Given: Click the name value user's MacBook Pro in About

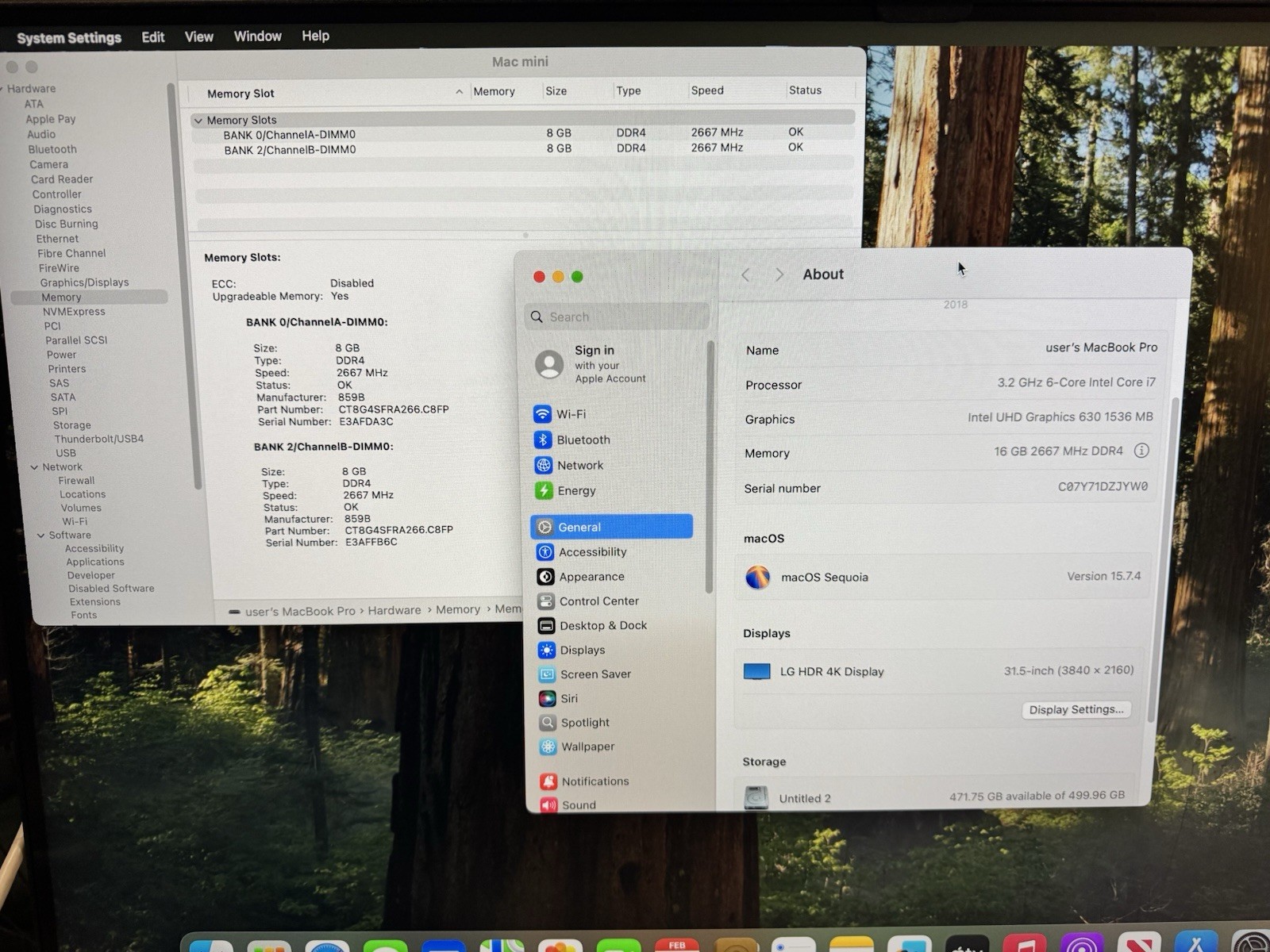Looking at the screenshot, I should (1102, 347).
